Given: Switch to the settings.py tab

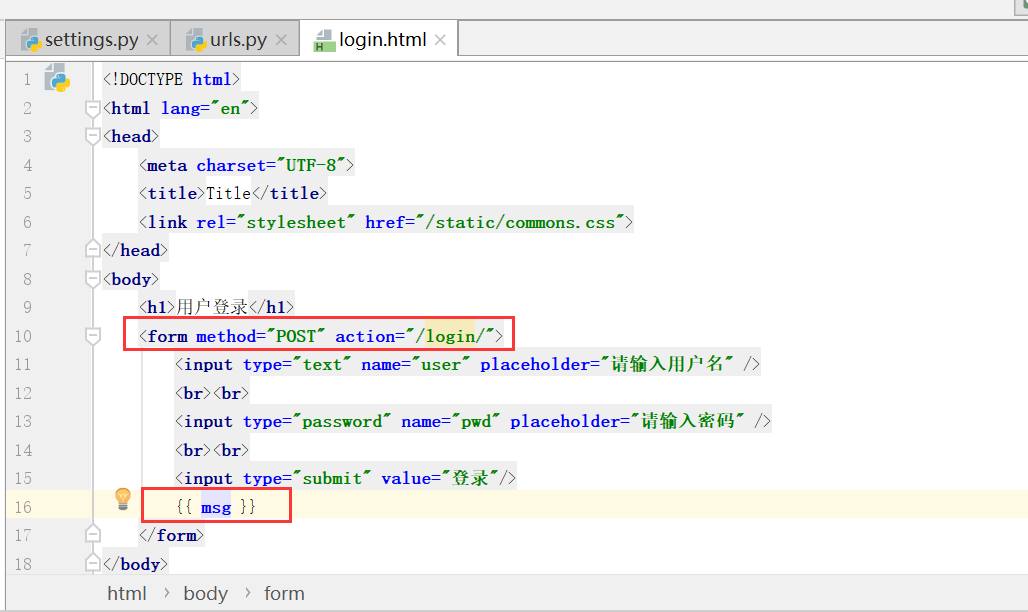Looking at the screenshot, I should point(89,40).
